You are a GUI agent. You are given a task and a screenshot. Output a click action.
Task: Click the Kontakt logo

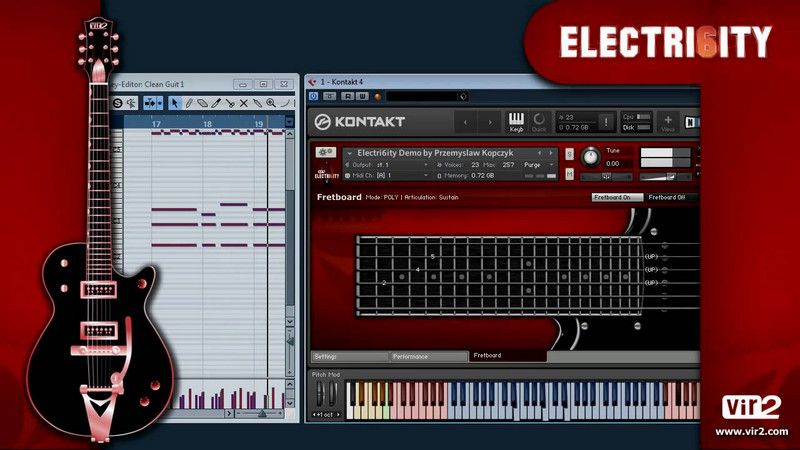tap(359, 122)
